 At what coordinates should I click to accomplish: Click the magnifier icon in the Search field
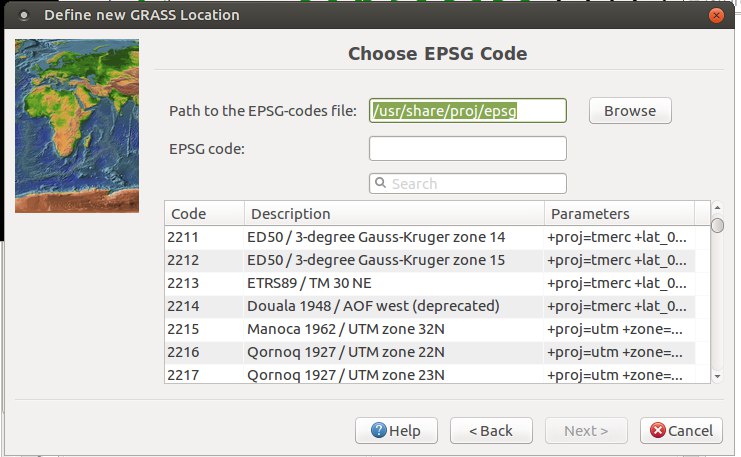[x=380, y=183]
